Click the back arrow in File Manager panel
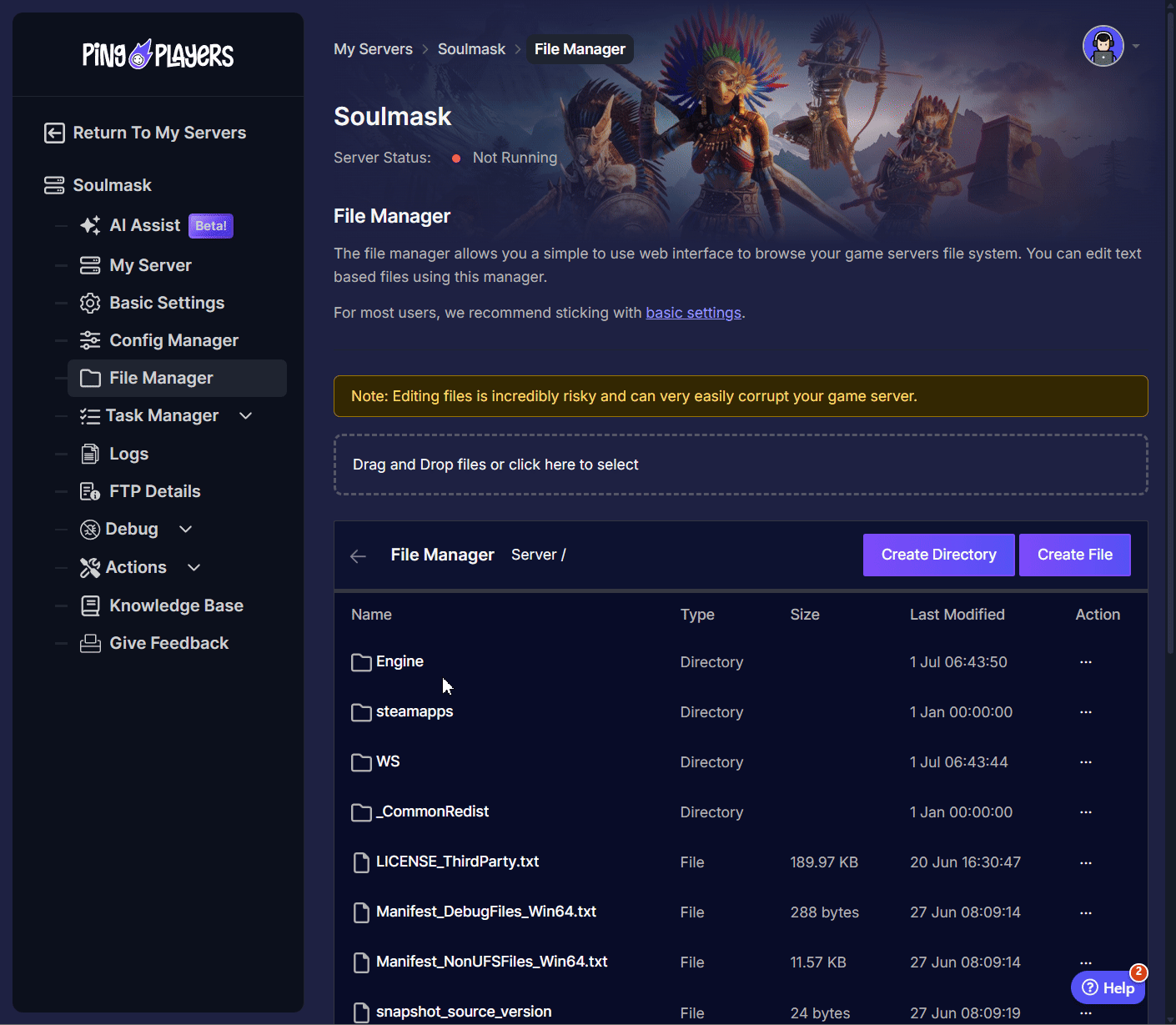 coord(359,556)
